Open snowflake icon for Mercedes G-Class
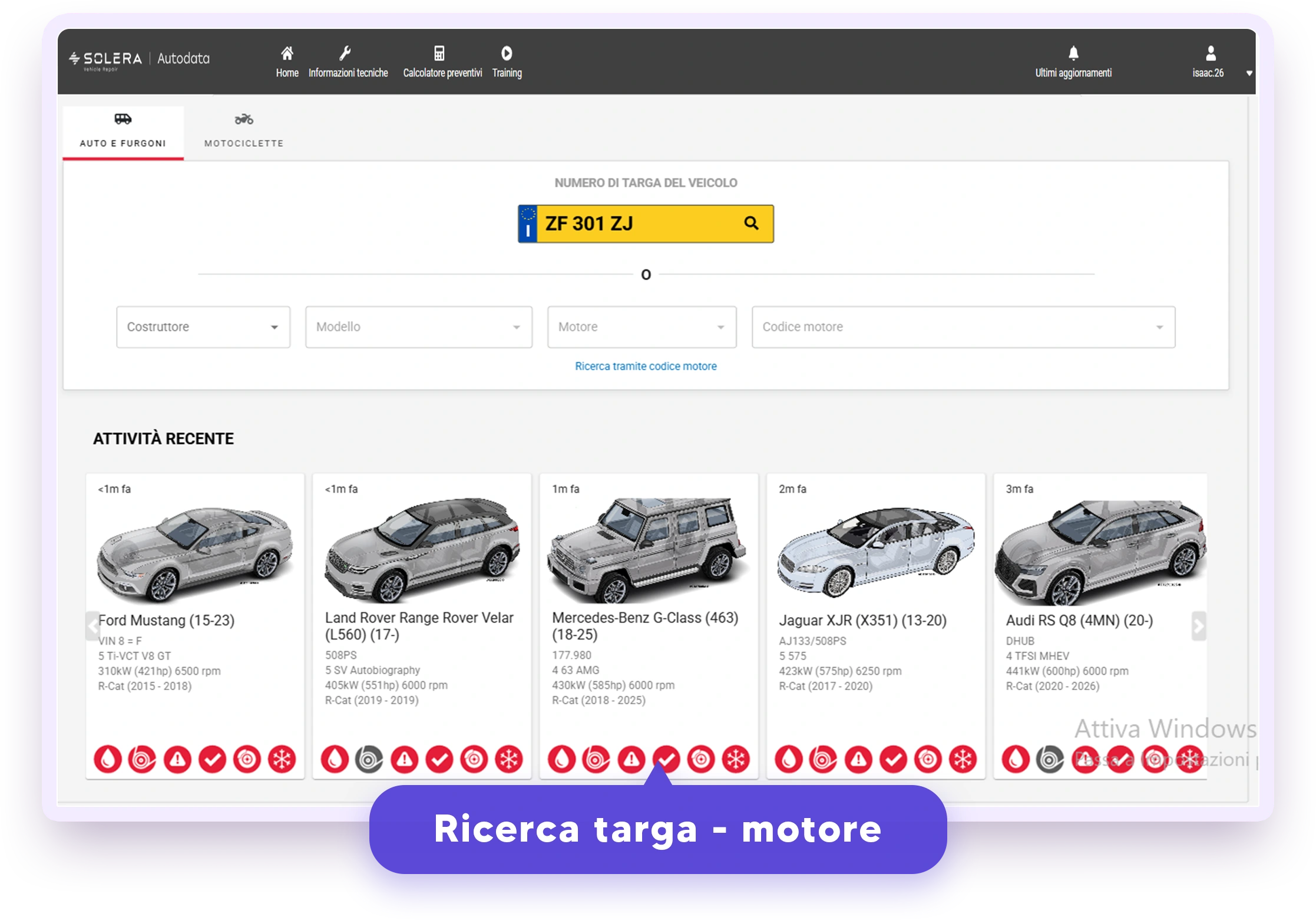 [736, 759]
